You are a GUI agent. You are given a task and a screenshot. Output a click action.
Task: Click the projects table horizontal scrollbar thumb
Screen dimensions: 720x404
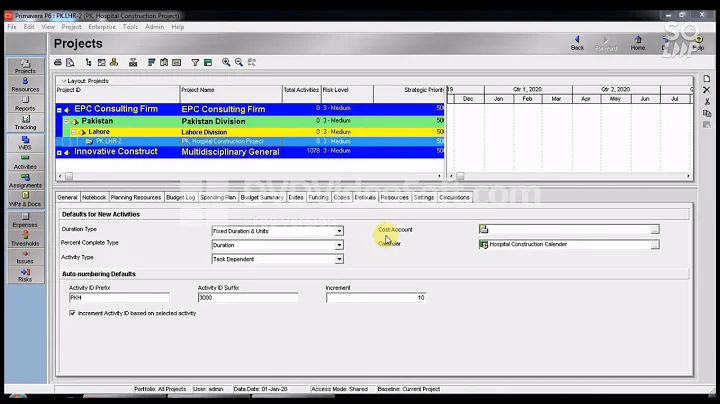tap(69, 176)
